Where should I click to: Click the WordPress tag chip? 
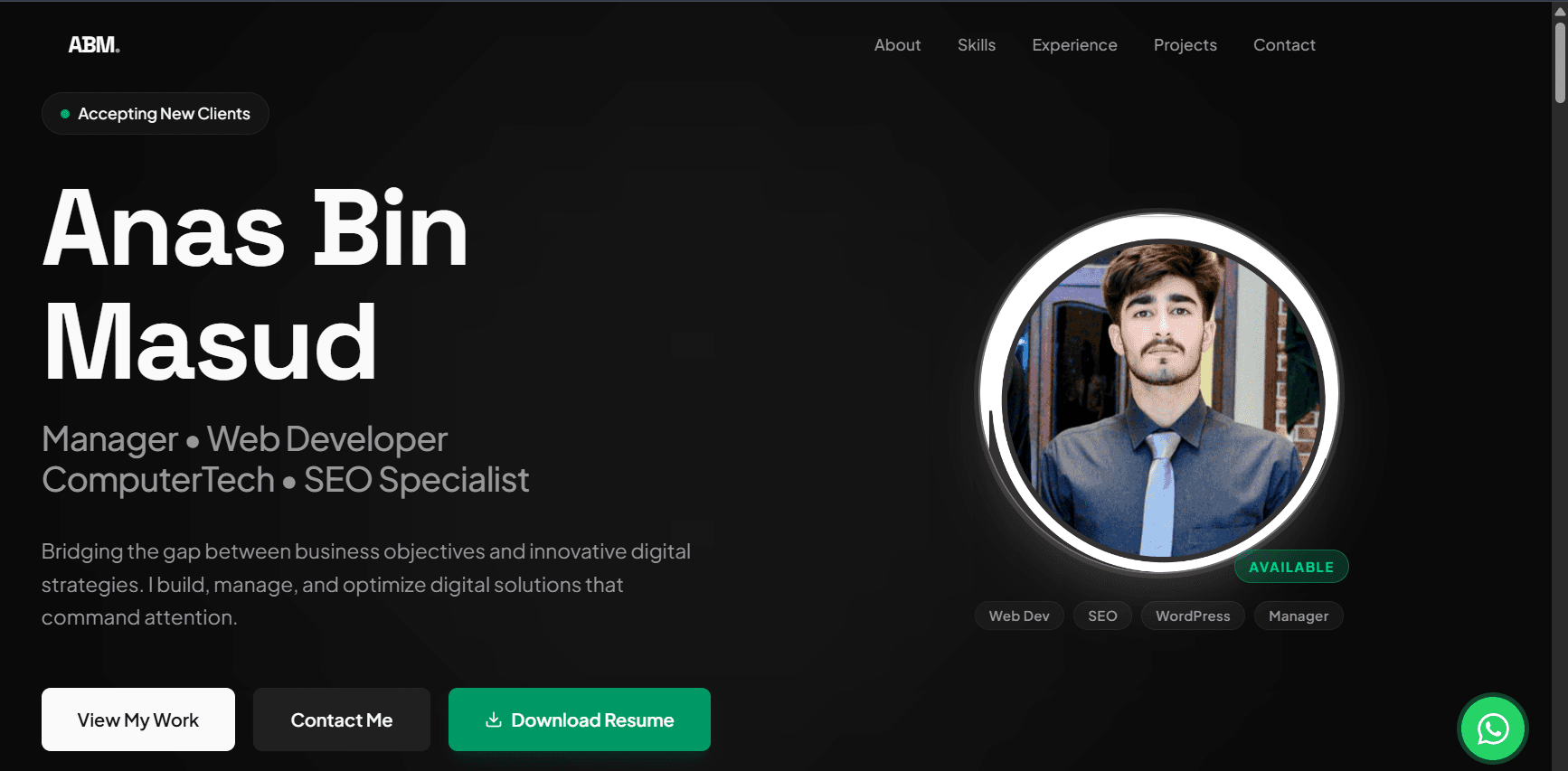click(1193, 616)
